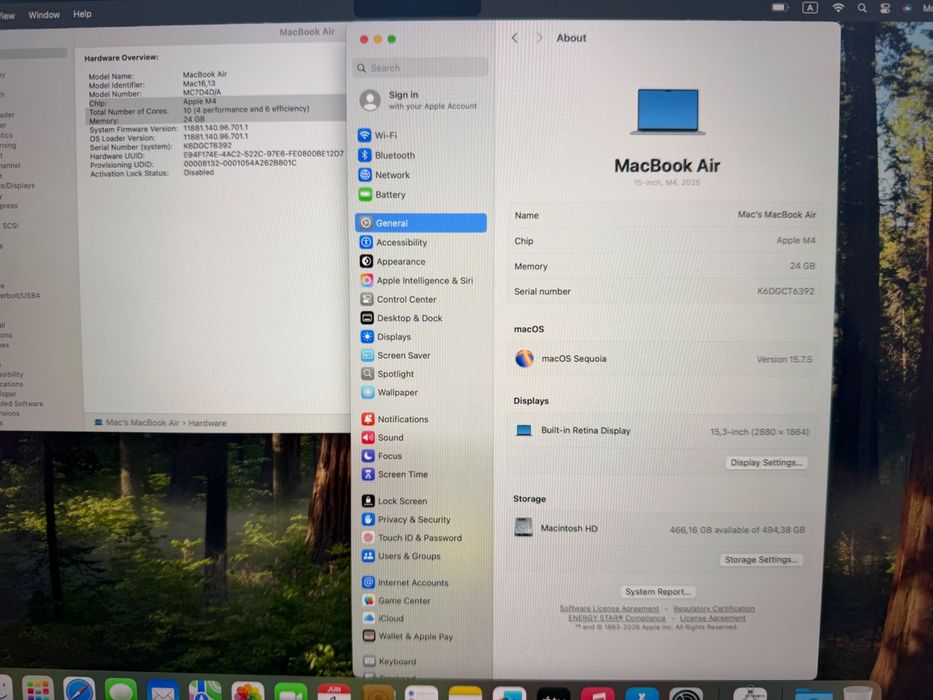Click the MacBook Air laptop image in About

click(x=668, y=112)
